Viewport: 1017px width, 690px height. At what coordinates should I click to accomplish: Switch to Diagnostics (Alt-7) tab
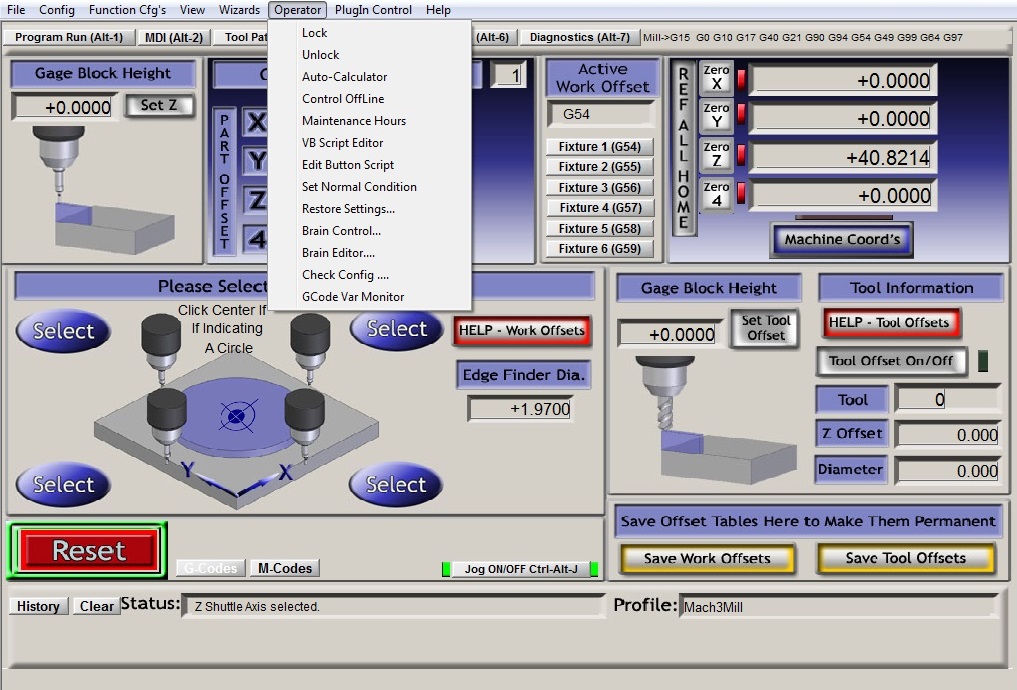pos(580,37)
